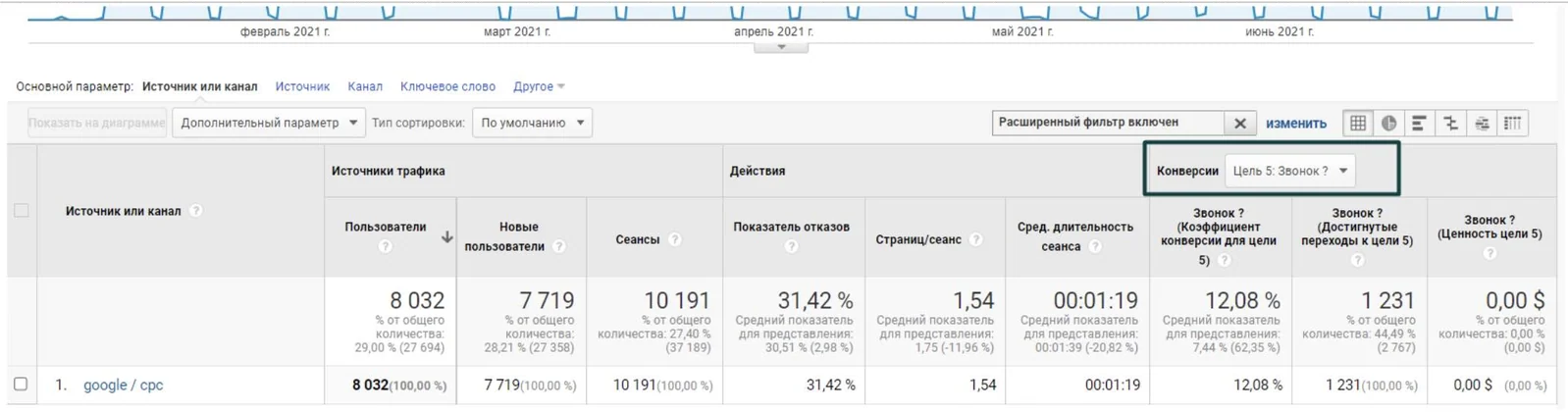Click total sessions value 10 191
1568x412 pixels.
677,300
